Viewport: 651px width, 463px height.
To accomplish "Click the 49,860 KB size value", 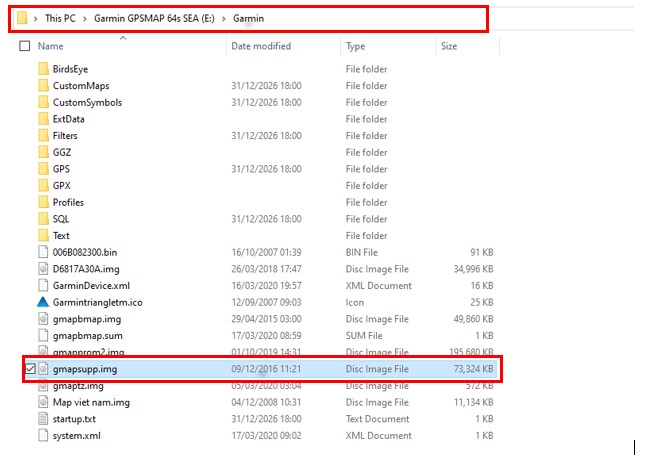I will click(474, 319).
